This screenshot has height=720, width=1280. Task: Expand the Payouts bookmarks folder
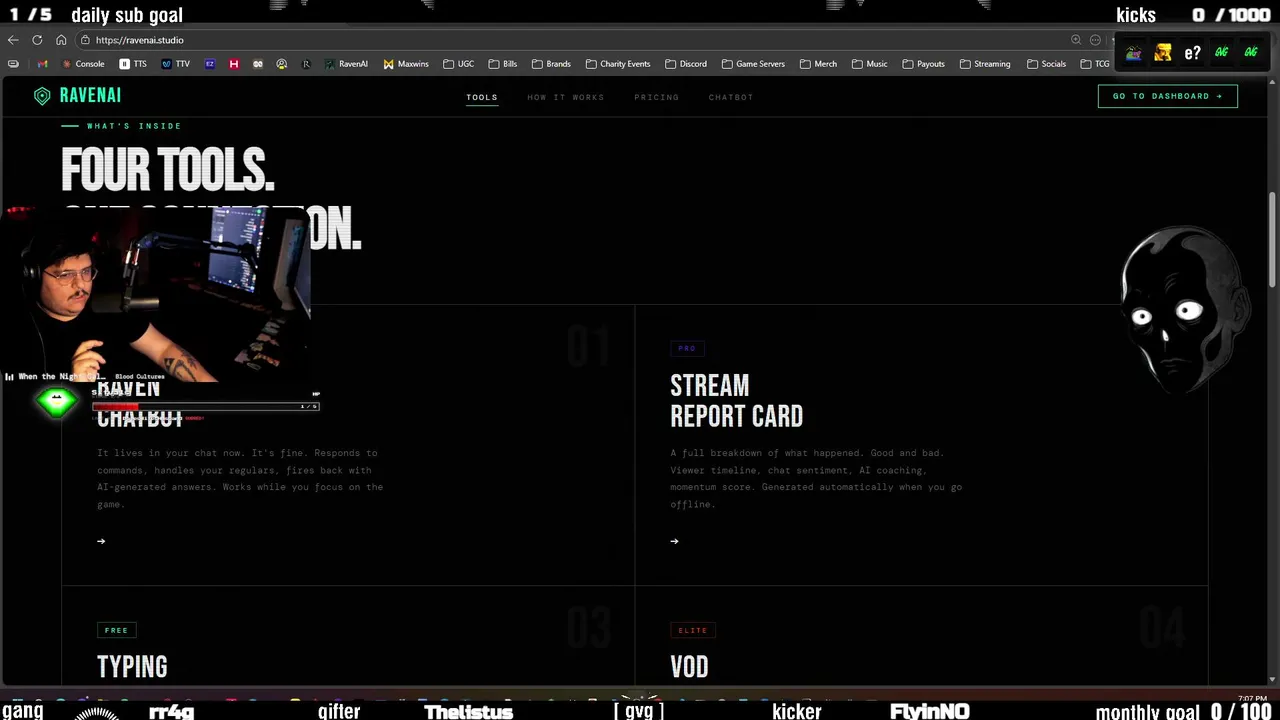923,64
